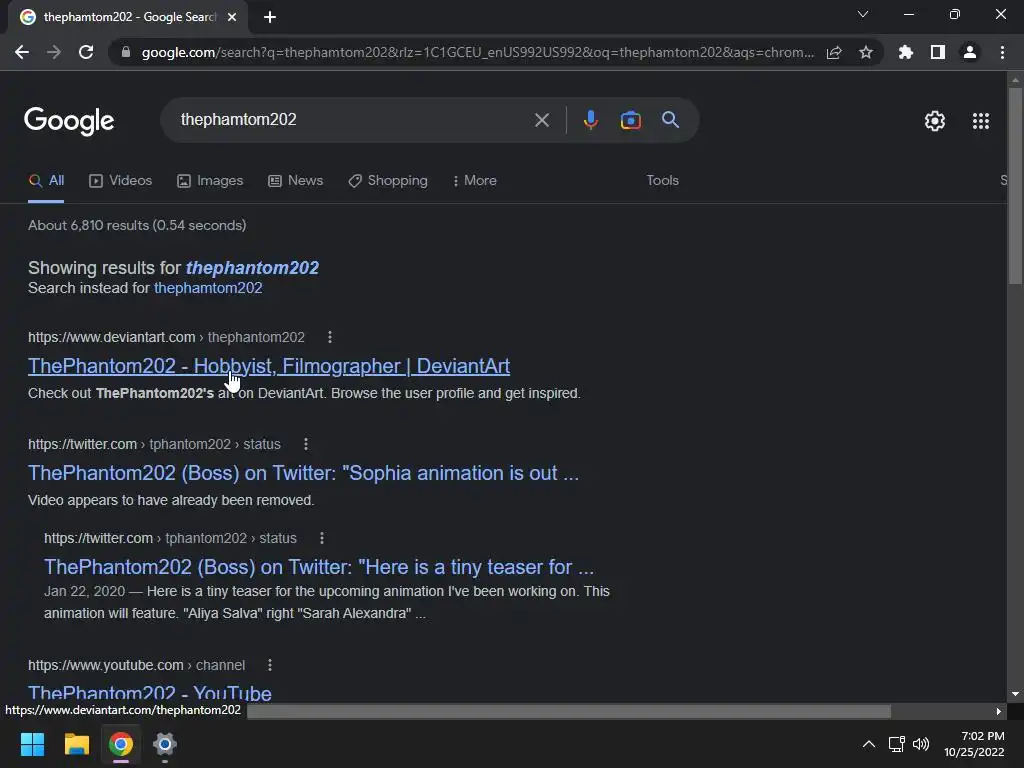View site information lock icon
The image size is (1024, 768).
126,52
